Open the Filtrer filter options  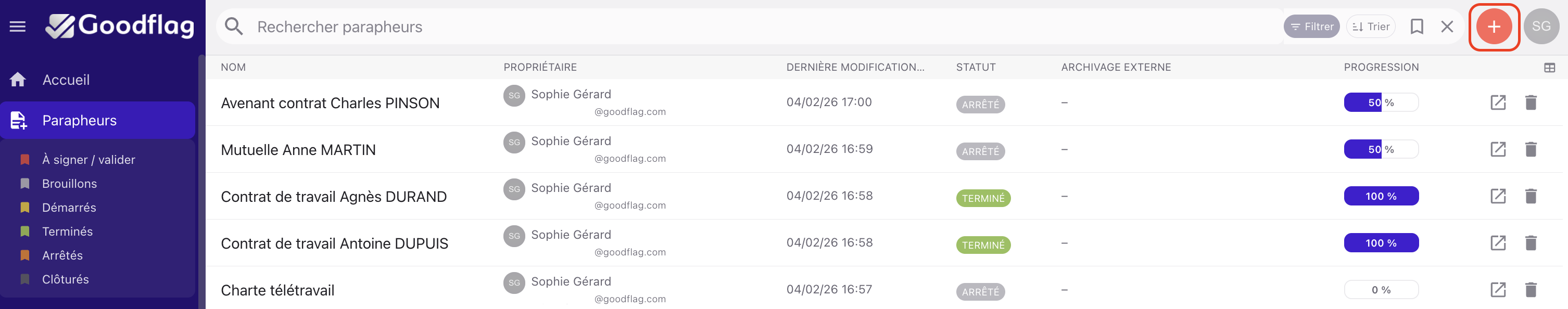click(1311, 27)
